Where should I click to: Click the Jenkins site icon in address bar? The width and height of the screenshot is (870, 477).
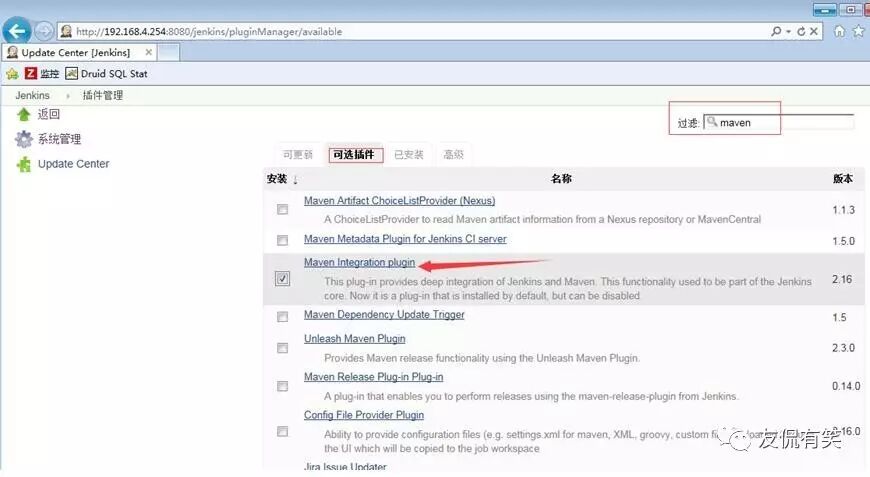coord(66,31)
